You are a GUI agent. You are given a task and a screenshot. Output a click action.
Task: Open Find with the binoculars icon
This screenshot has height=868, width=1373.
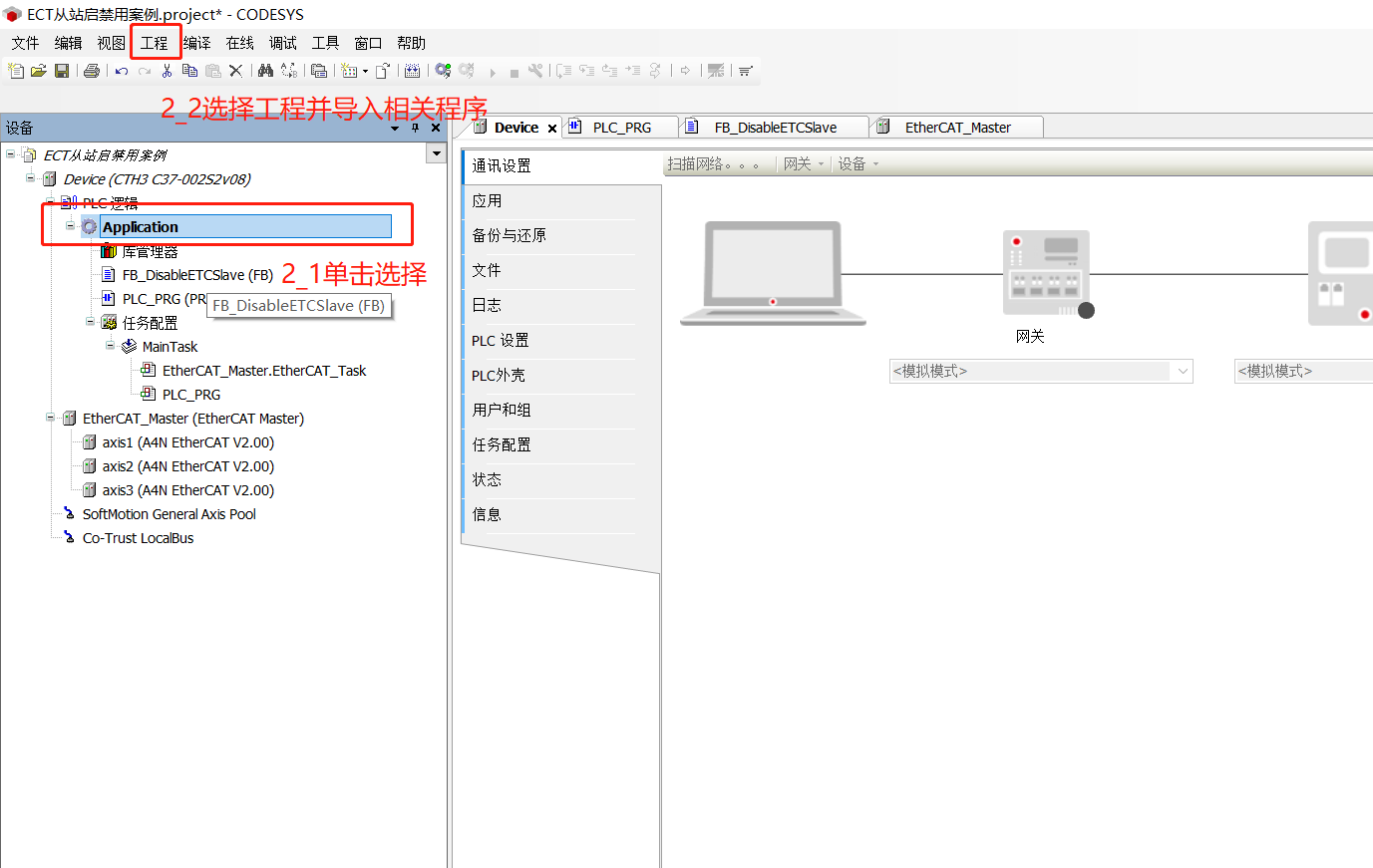[265, 71]
